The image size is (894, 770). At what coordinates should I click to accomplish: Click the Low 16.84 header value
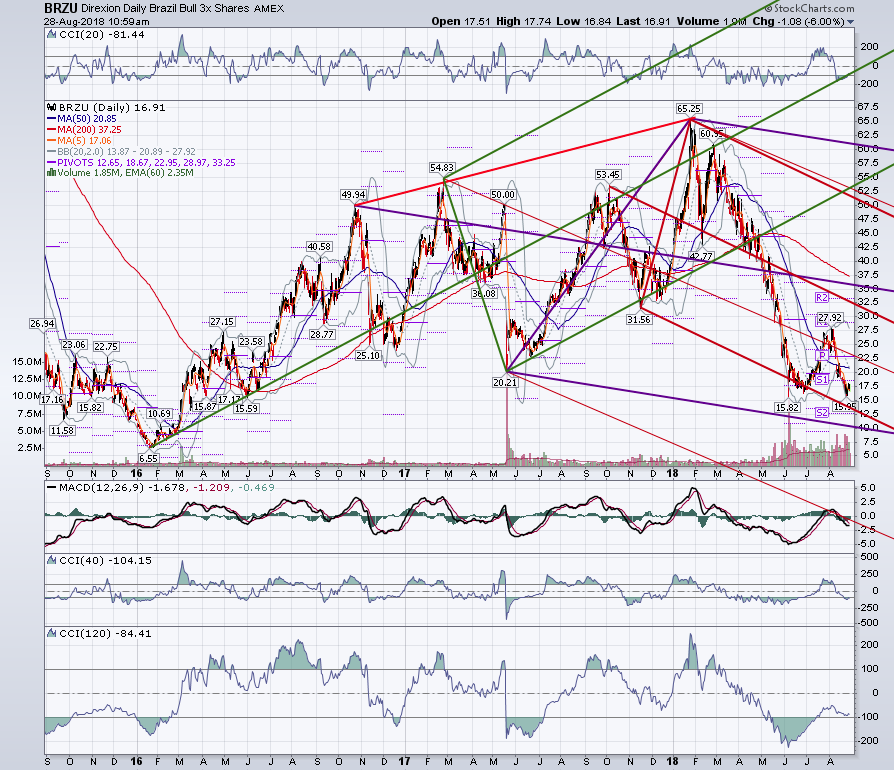[584, 21]
